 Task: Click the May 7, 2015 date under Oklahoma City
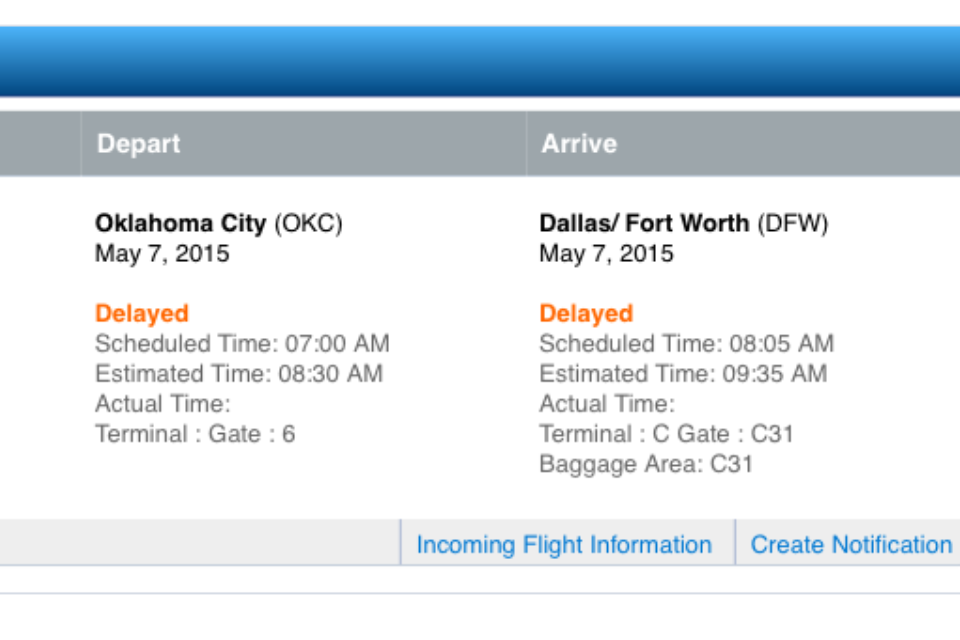click(x=162, y=253)
